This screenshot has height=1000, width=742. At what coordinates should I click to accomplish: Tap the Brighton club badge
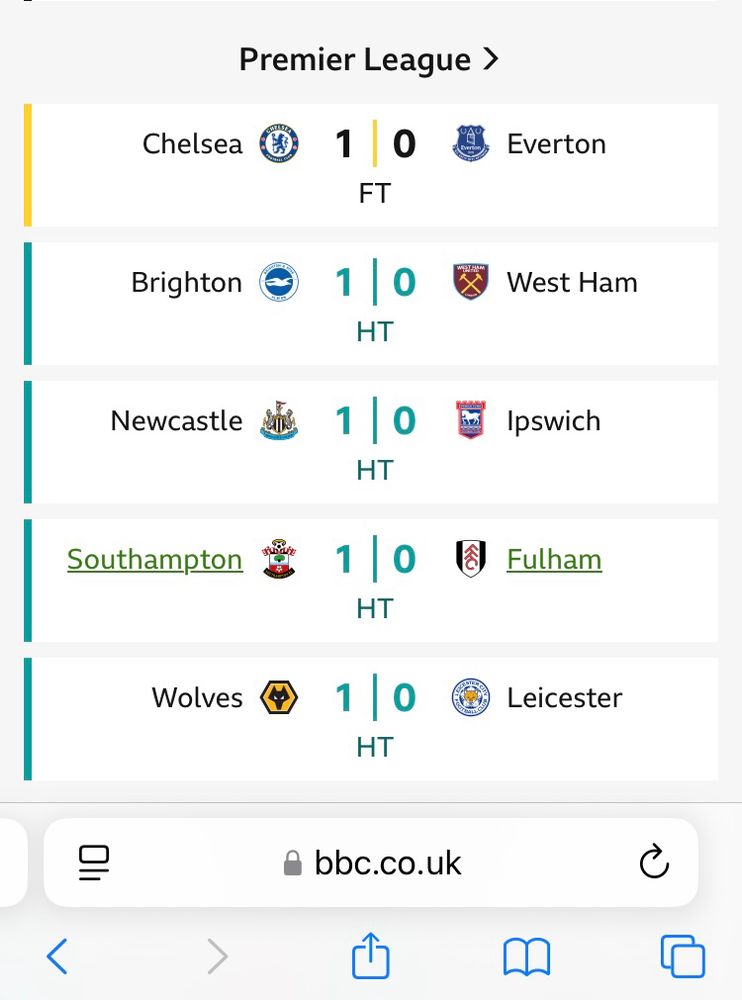click(x=279, y=283)
